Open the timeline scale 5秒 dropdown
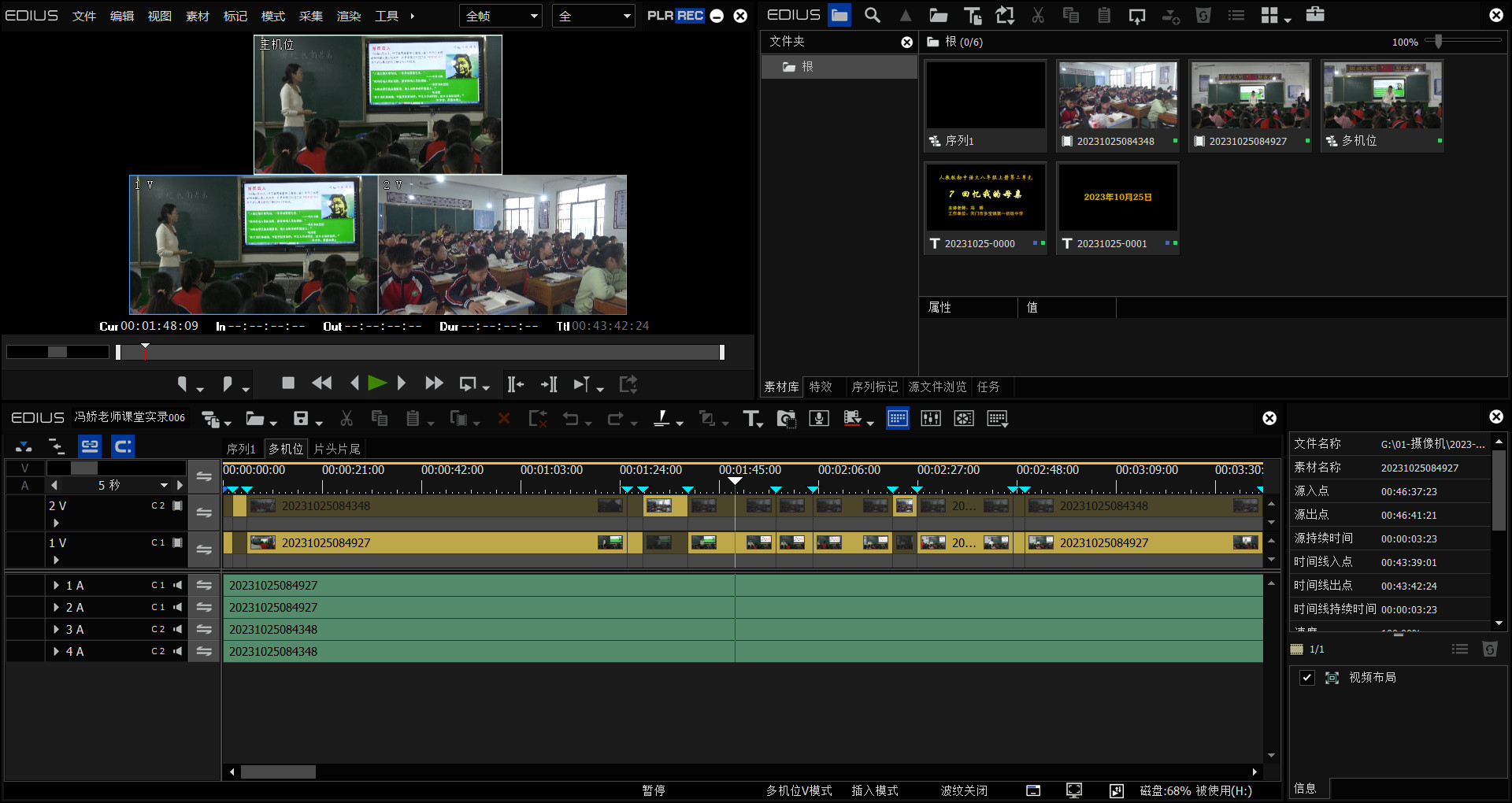The width and height of the screenshot is (1512, 803). (x=165, y=485)
